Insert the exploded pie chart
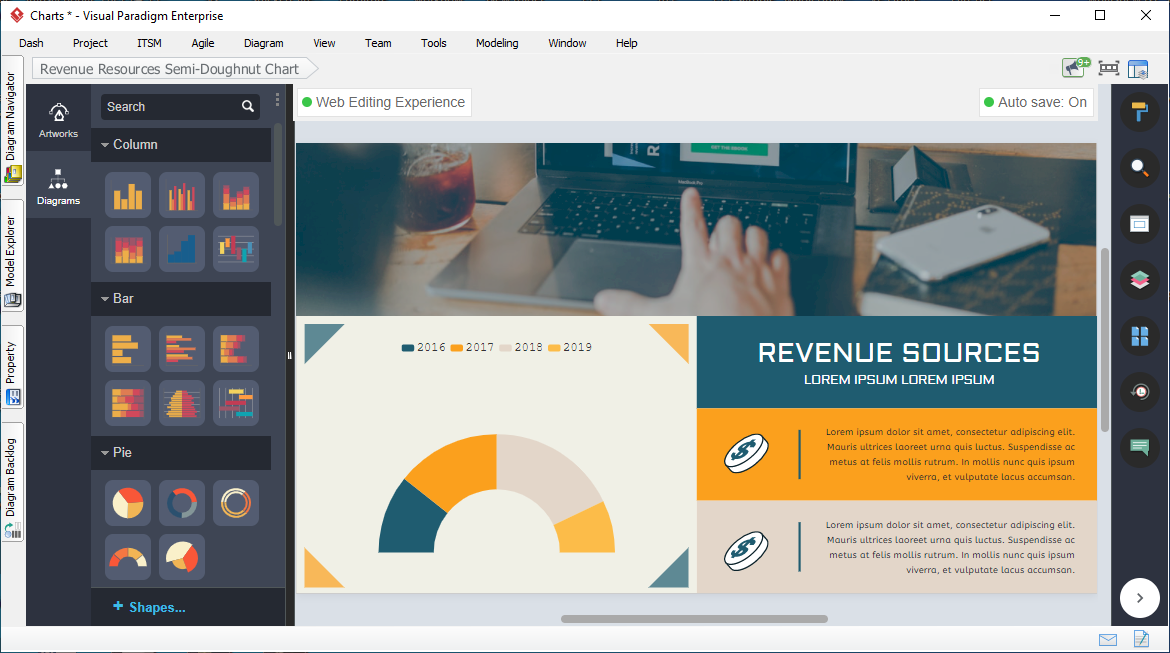This screenshot has width=1170, height=653. [182, 557]
